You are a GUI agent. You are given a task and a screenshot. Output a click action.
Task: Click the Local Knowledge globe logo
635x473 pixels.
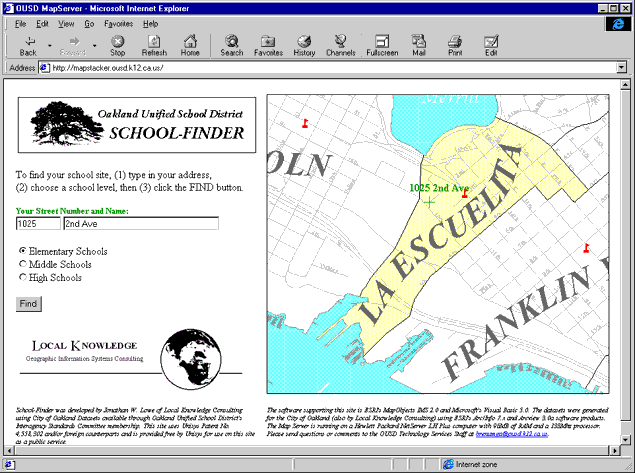(191, 359)
